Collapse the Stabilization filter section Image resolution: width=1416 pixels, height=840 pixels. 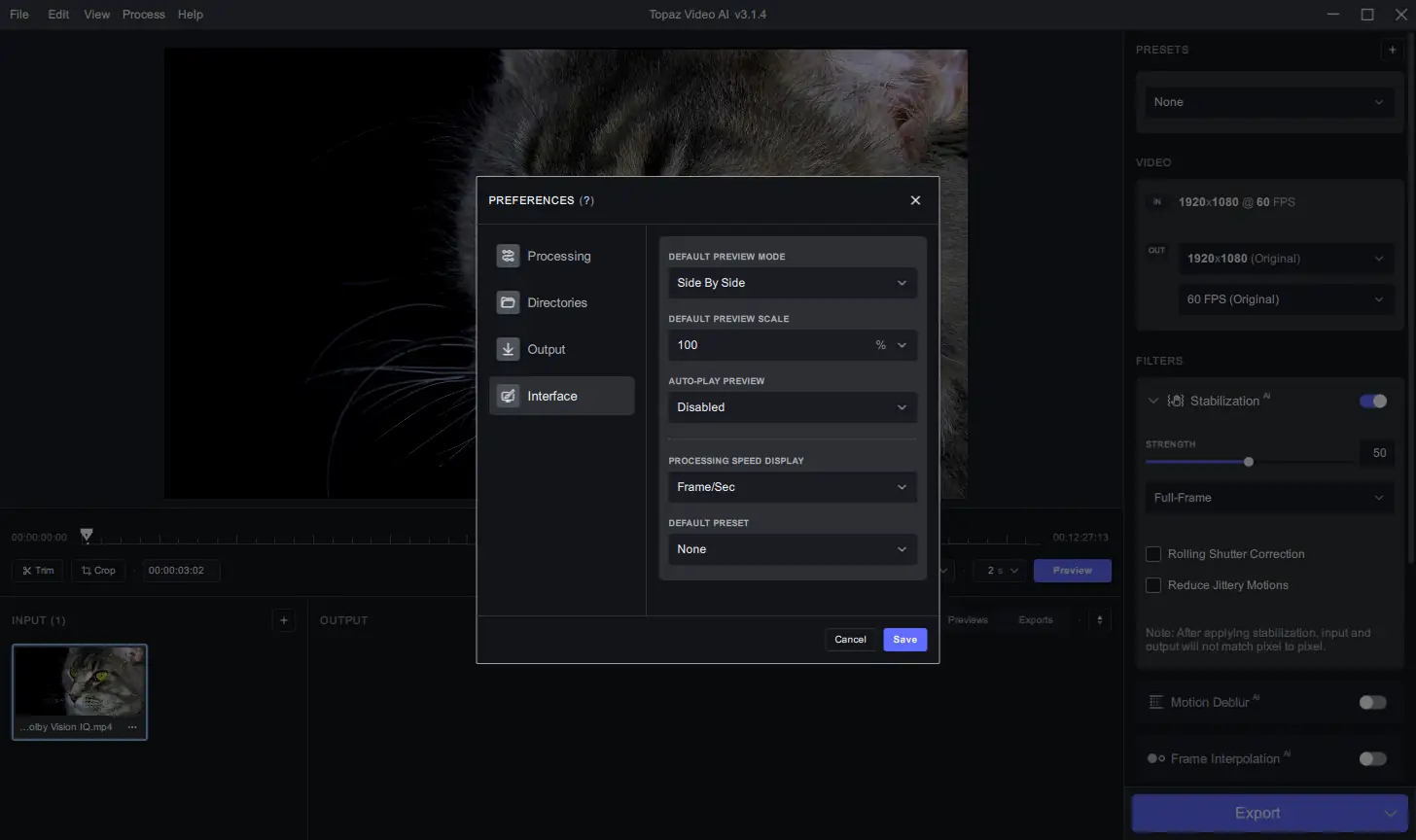tap(1153, 401)
